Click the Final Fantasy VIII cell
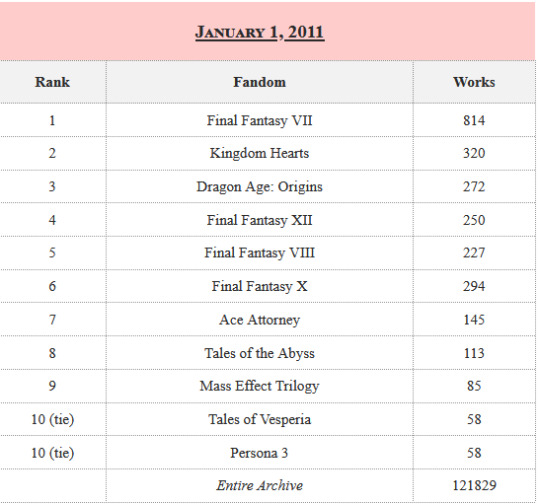The height and width of the screenshot is (504, 540). (x=260, y=253)
